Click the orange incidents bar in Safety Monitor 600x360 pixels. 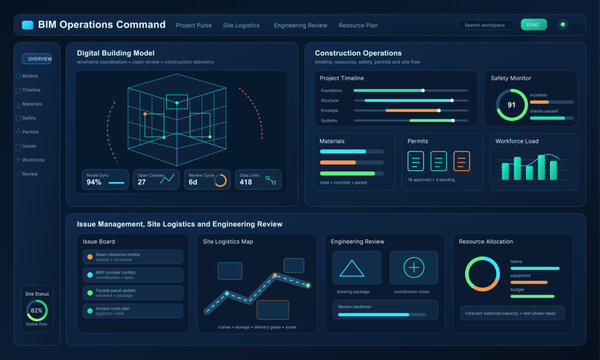(540, 102)
